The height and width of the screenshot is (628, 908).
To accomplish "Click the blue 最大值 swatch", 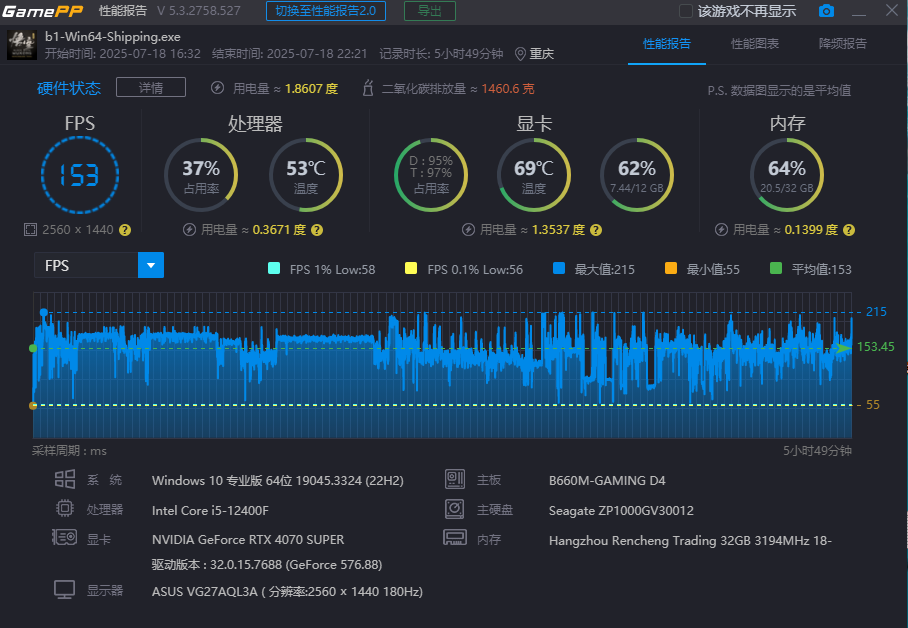I will (559, 268).
